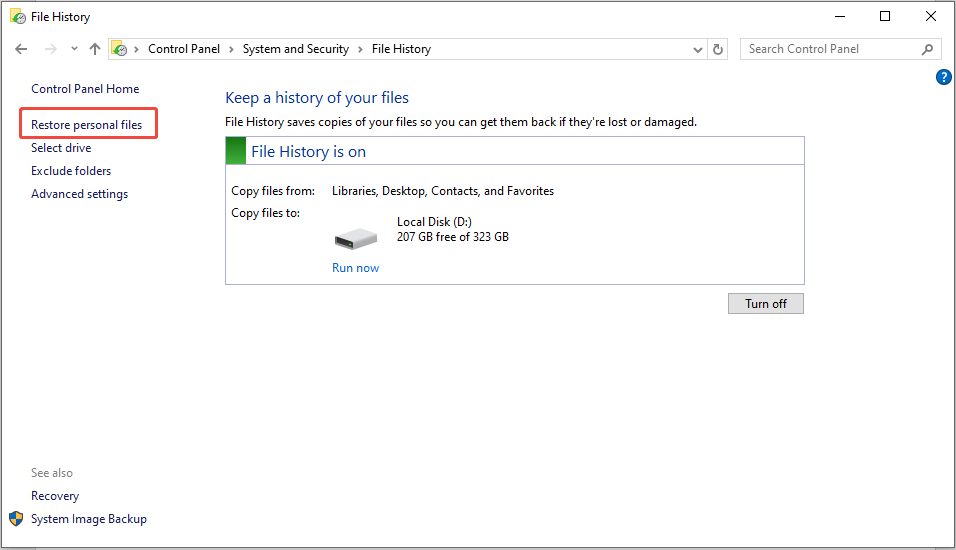The image size is (956, 550).
Task: Open the Select drive link
Action: 61,148
